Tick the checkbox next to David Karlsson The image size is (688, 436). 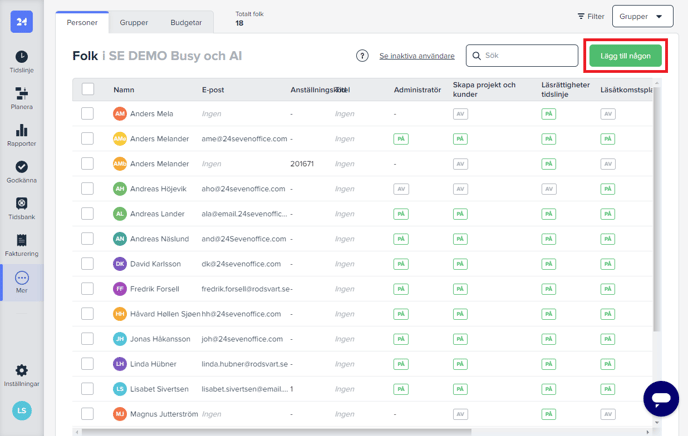(87, 264)
